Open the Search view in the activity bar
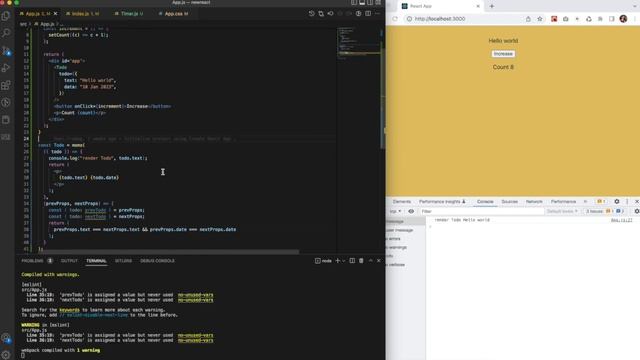640x360 pixels. [x=6, y=33]
